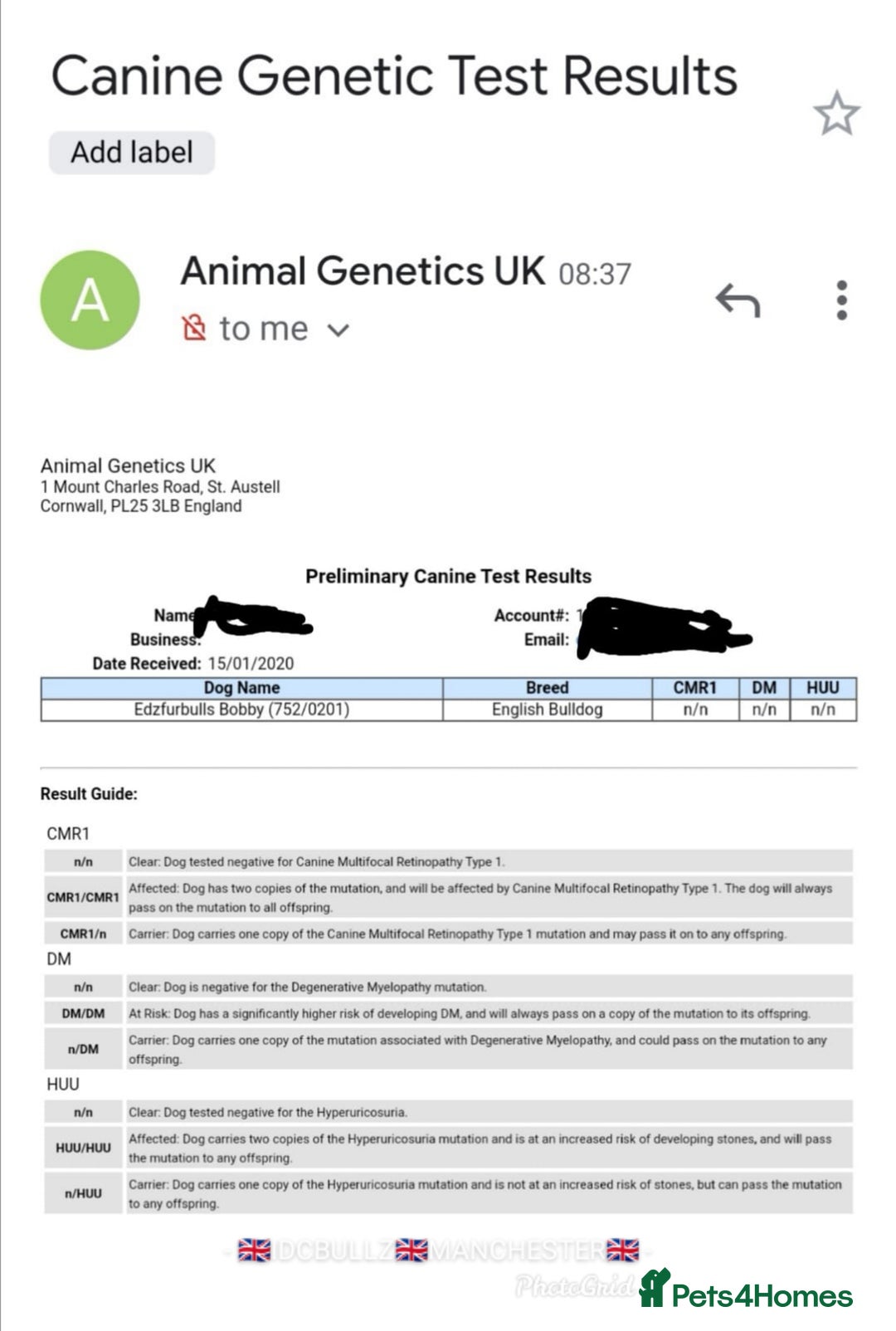The width and height of the screenshot is (896, 1331).
Task: Click the Breed column header
Action: 547,688
